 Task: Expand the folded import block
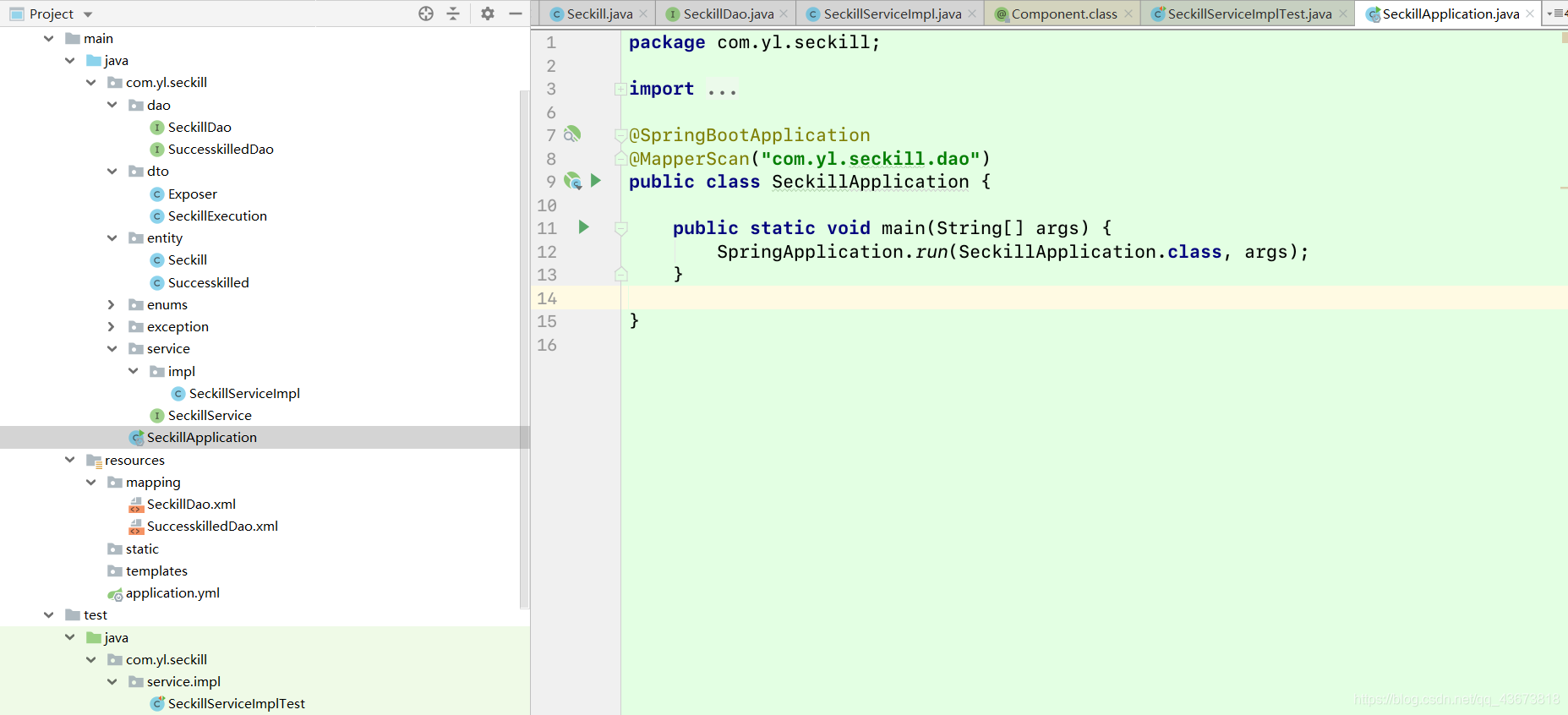click(x=620, y=89)
